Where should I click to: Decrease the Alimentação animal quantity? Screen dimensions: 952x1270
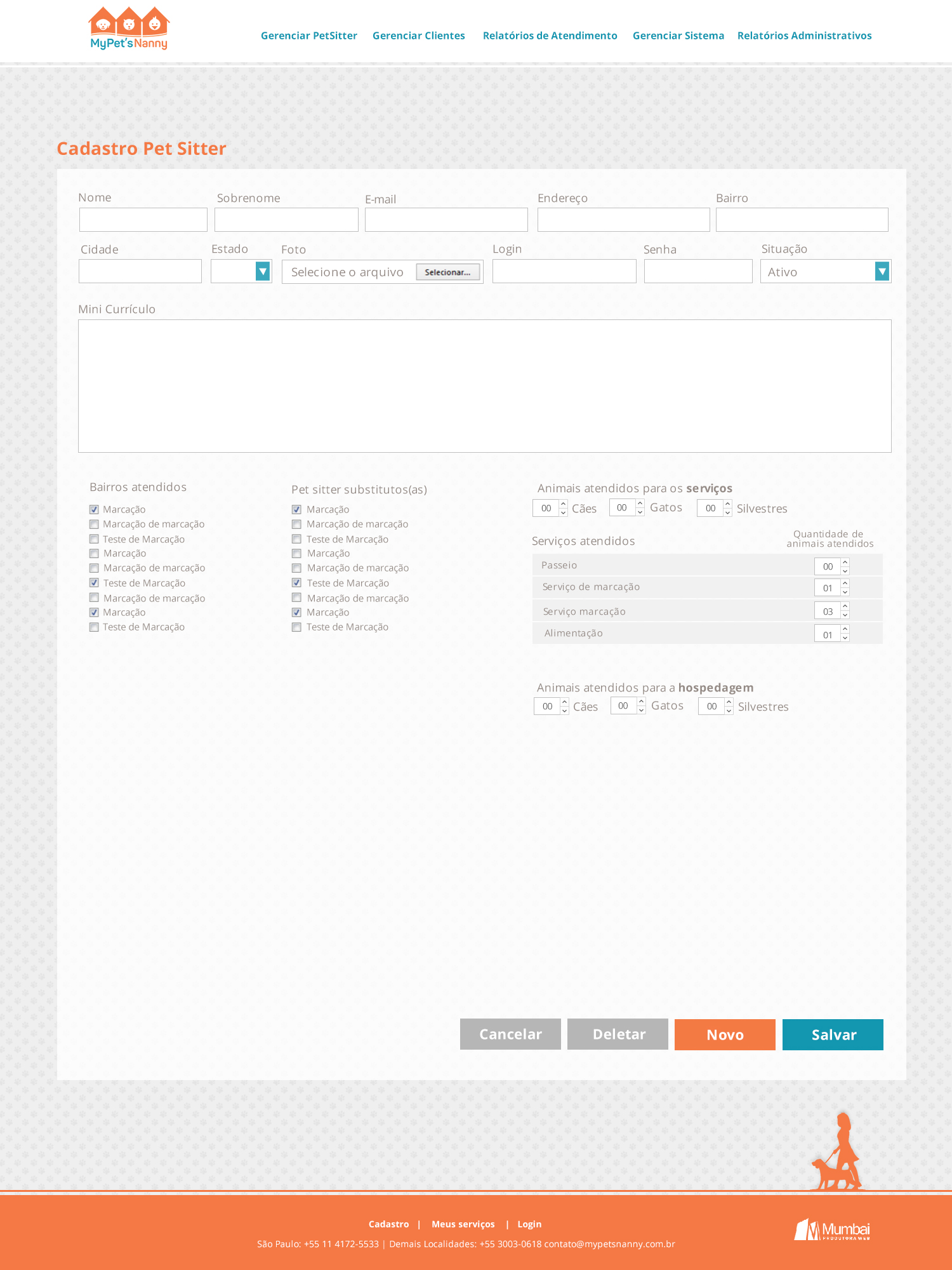point(845,638)
